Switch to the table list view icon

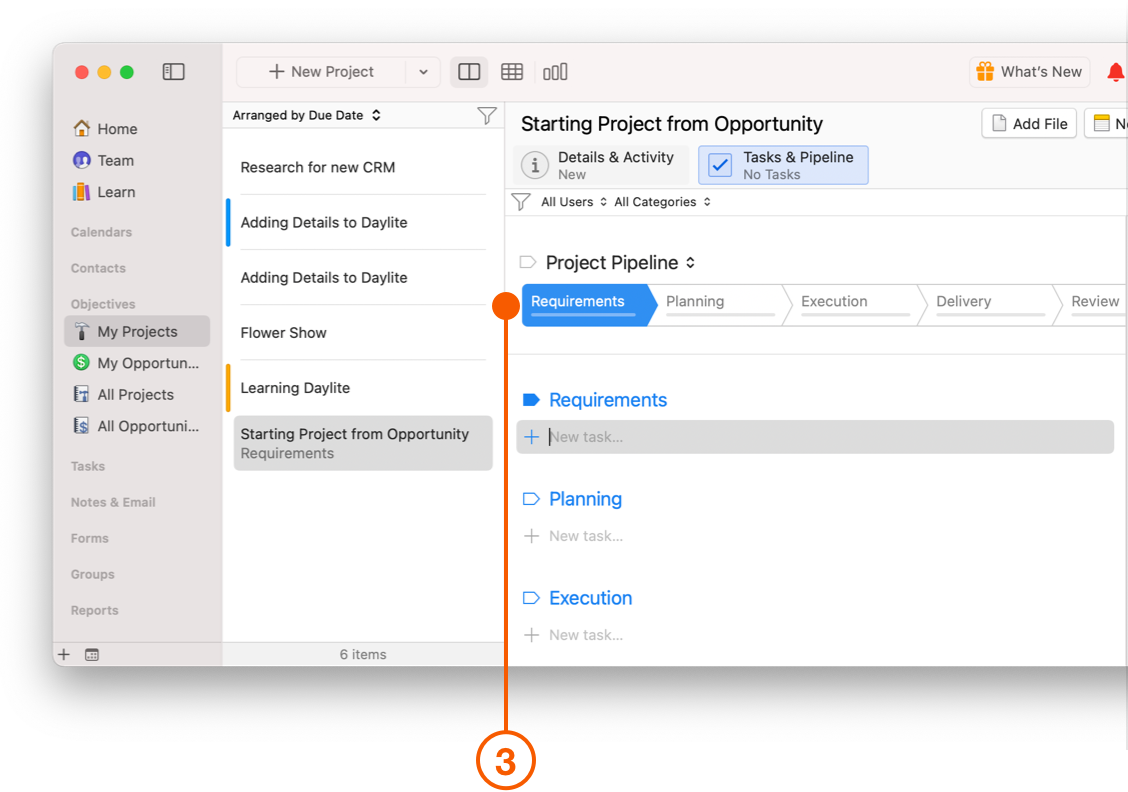(512, 72)
